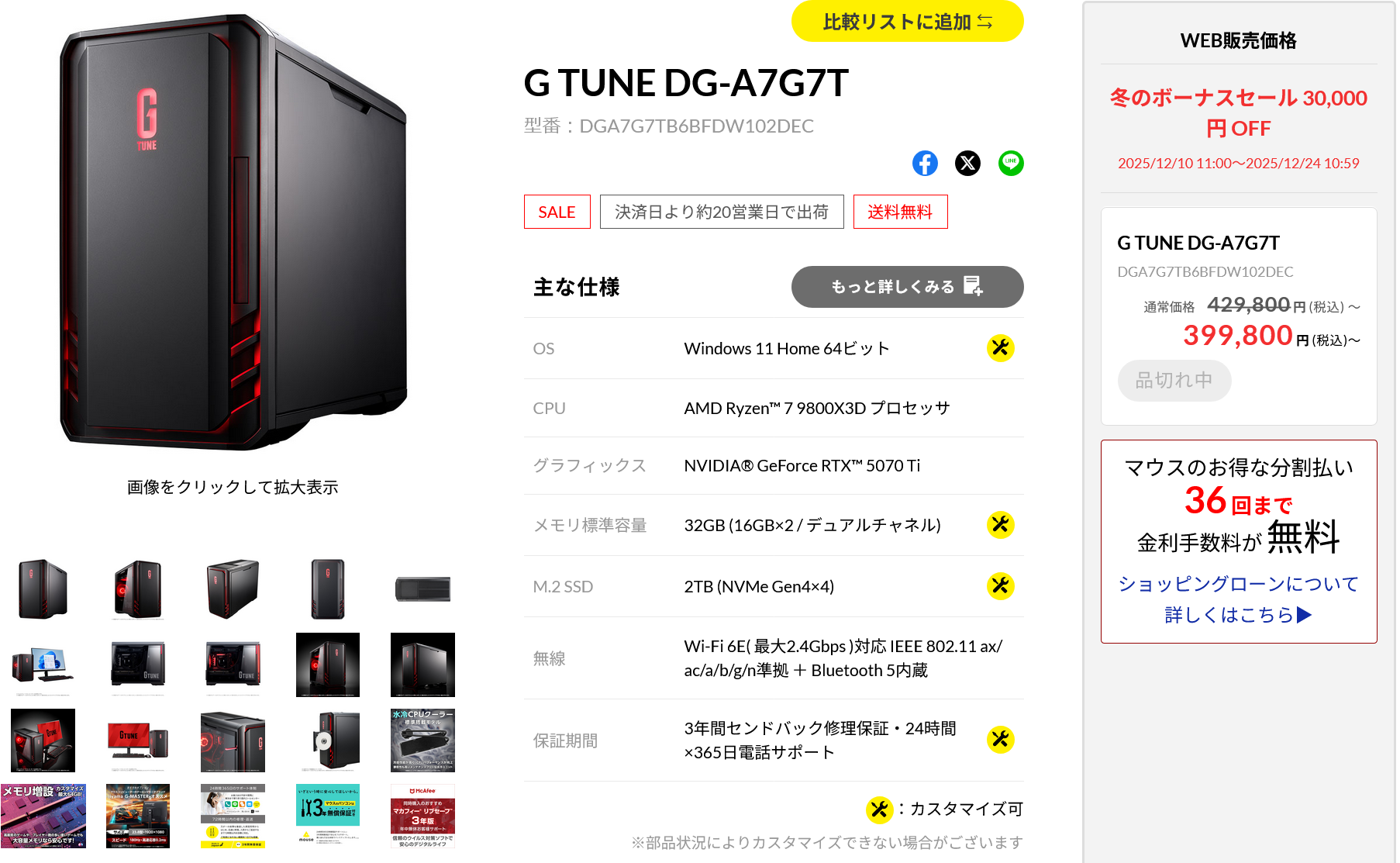Click the out-of-stock 品切れ中 button
This screenshot has width=1400, height=863.
(x=1174, y=381)
